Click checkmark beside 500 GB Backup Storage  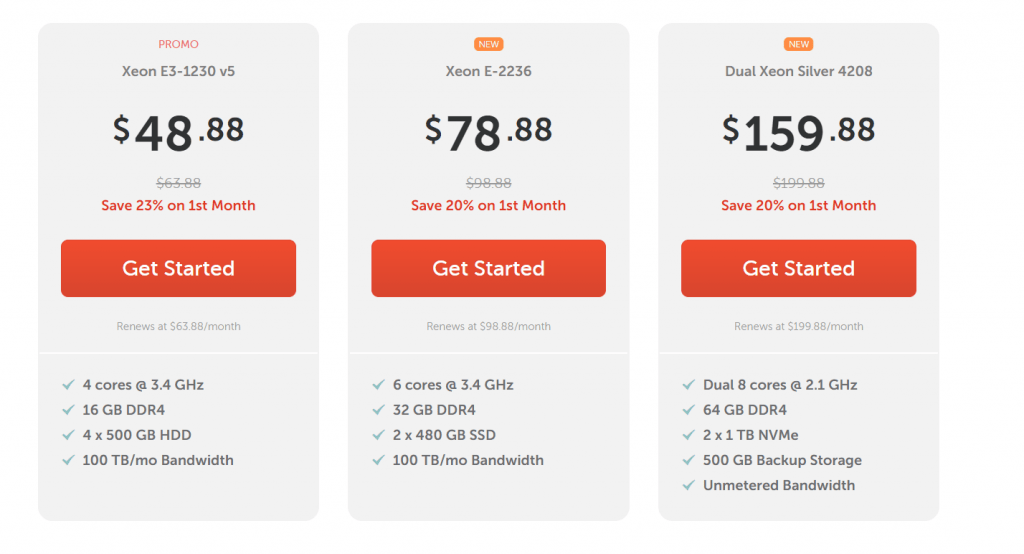[688, 460]
